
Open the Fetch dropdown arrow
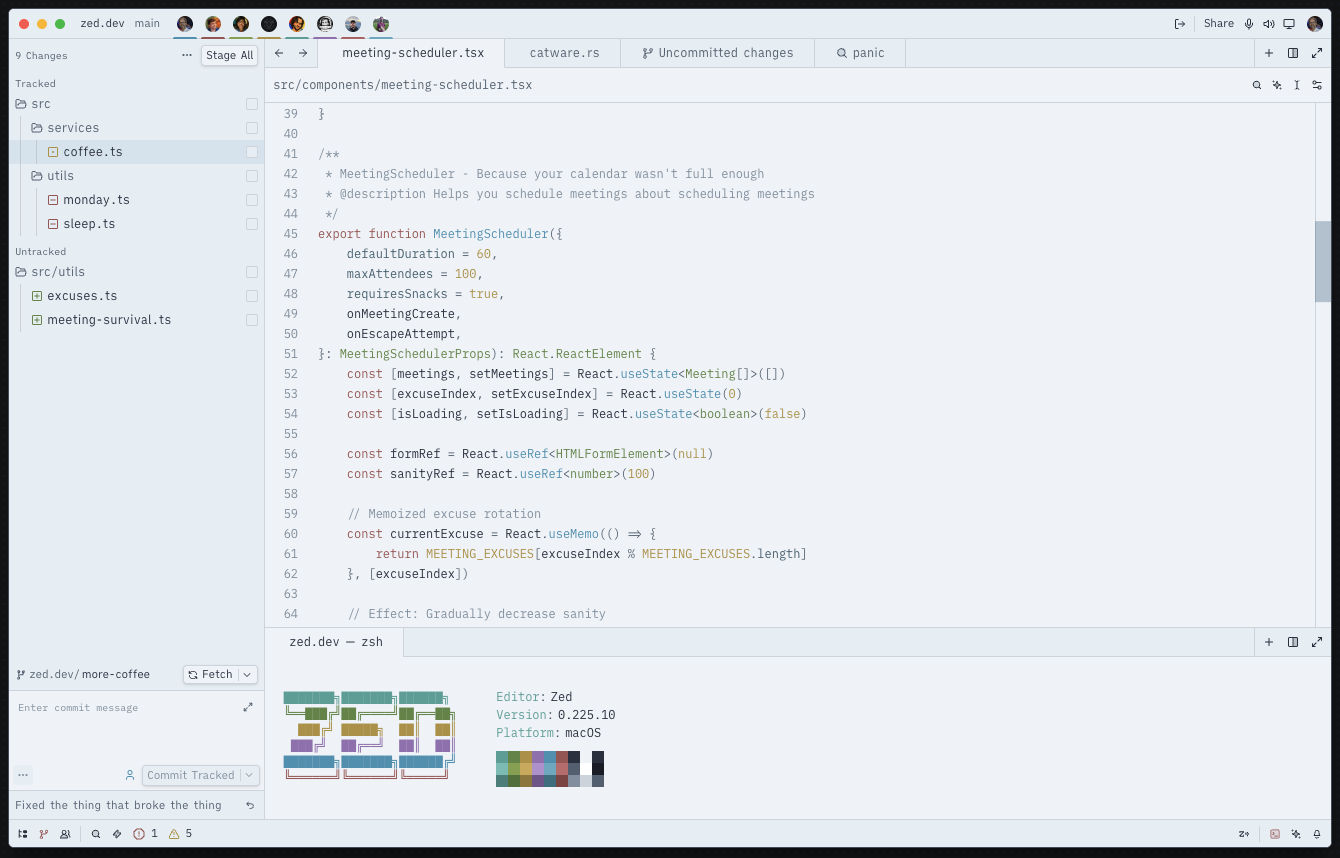click(x=248, y=675)
